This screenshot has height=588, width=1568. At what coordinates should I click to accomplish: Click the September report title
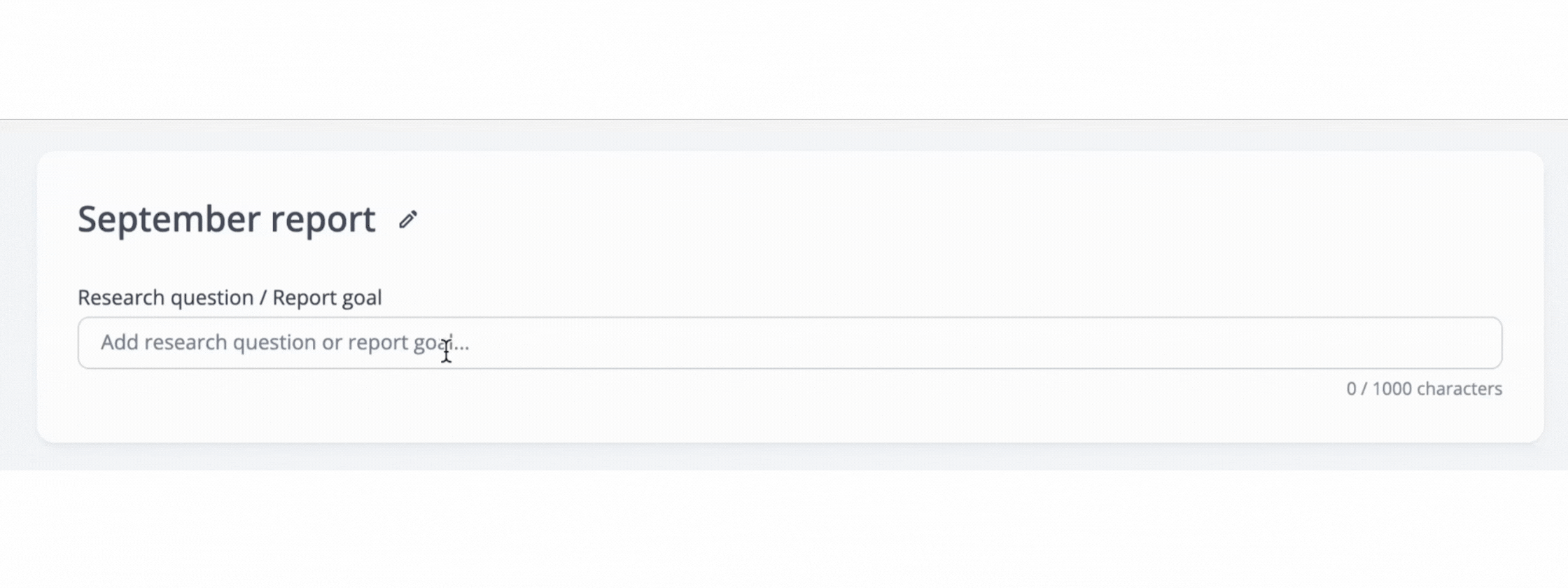pyautogui.click(x=226, y=219)
